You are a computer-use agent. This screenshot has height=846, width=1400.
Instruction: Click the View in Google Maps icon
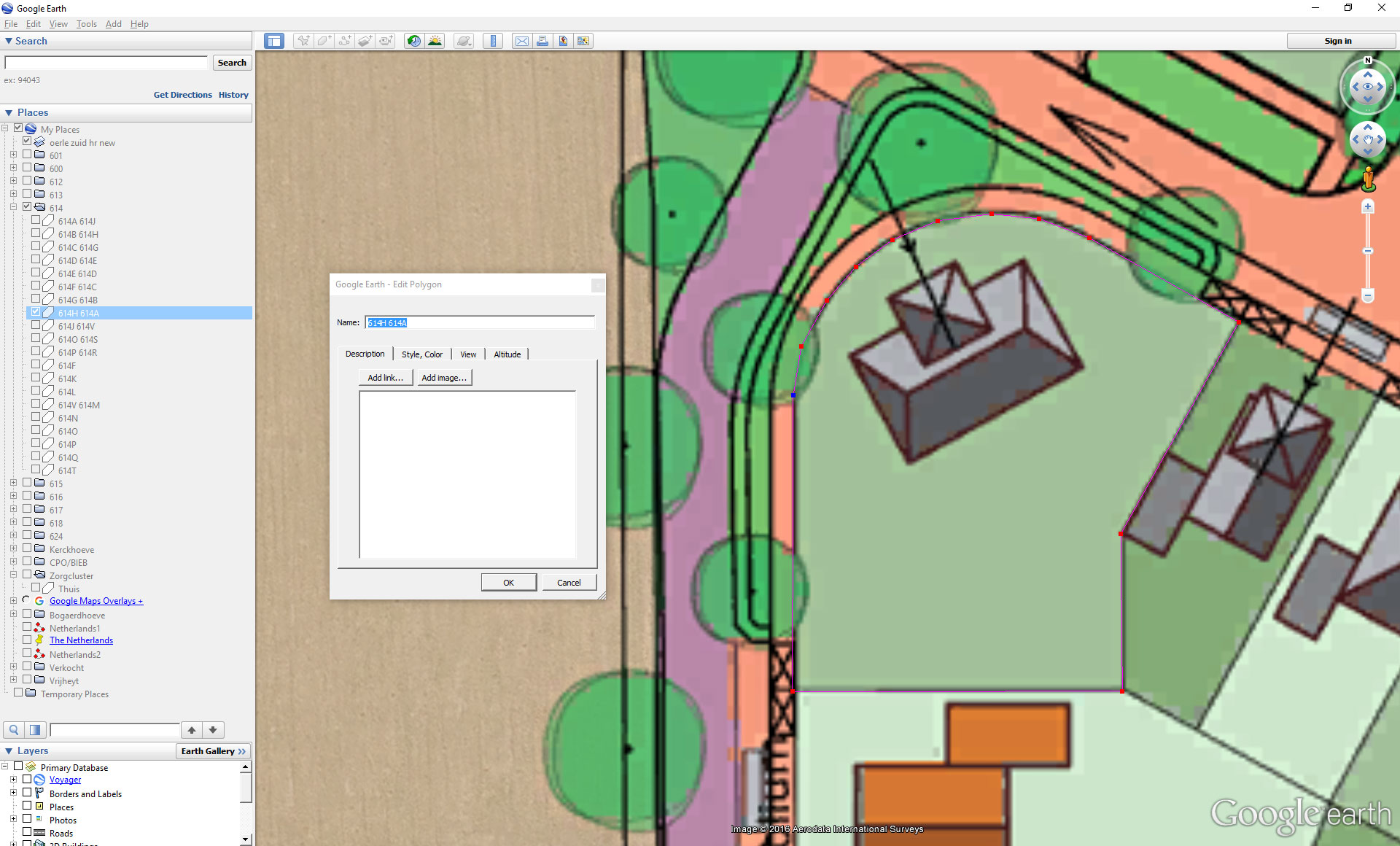(583, 41)
